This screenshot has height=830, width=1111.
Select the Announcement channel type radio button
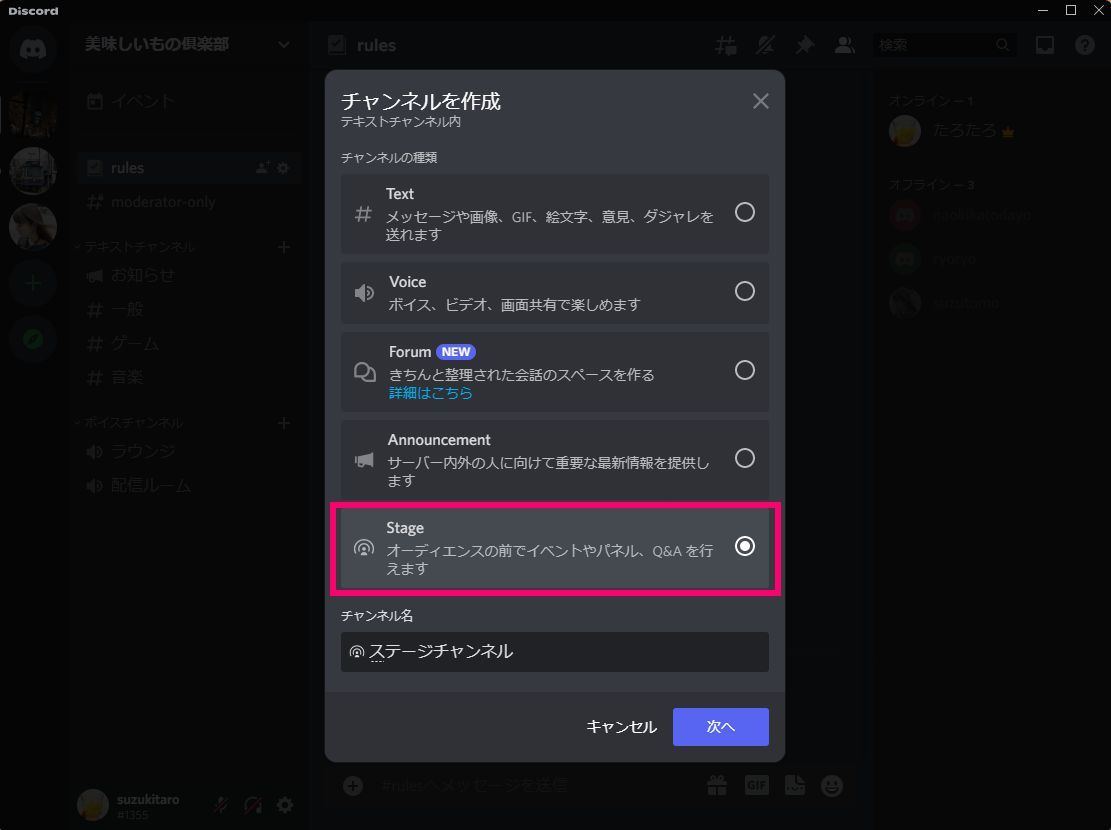[x=745, y=458]
